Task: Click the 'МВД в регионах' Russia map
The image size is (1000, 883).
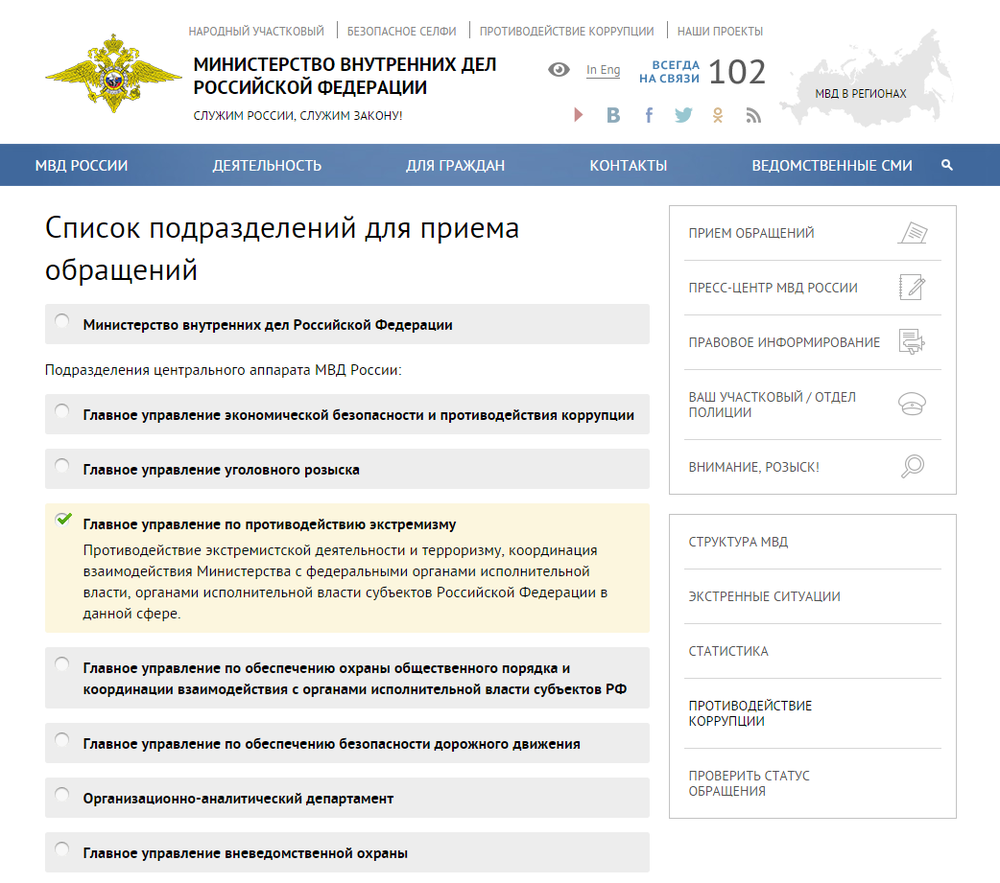Action: pos(861,93)
